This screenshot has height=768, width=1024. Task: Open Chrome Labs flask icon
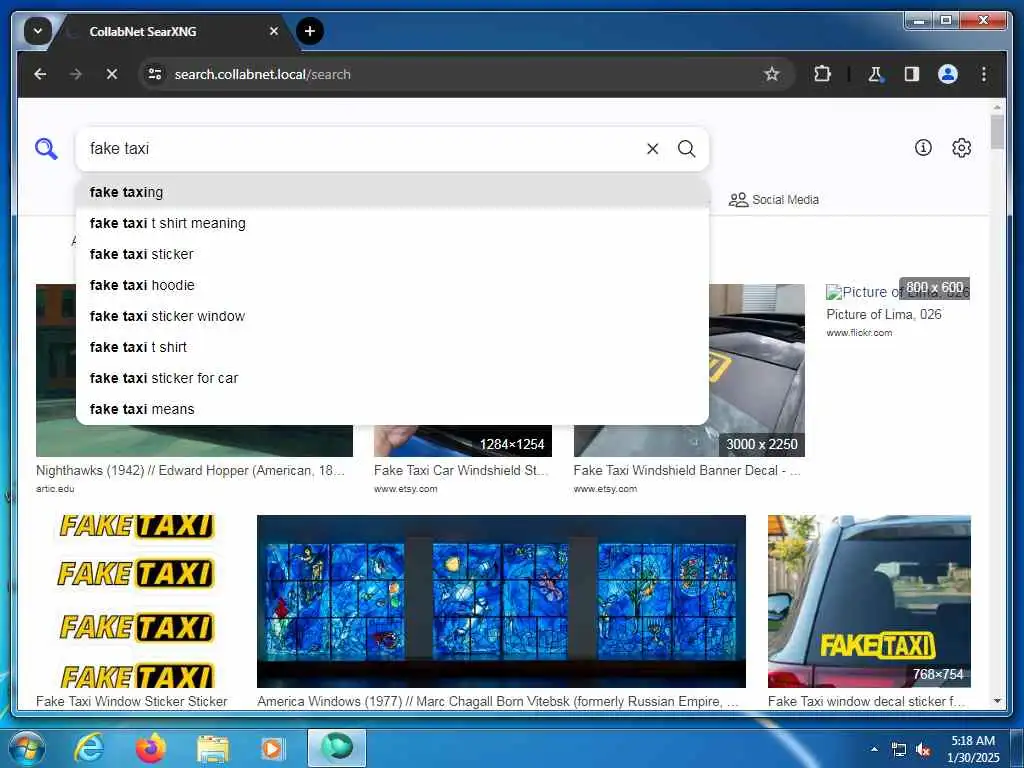pyautogui.click(x=875, y=74)
